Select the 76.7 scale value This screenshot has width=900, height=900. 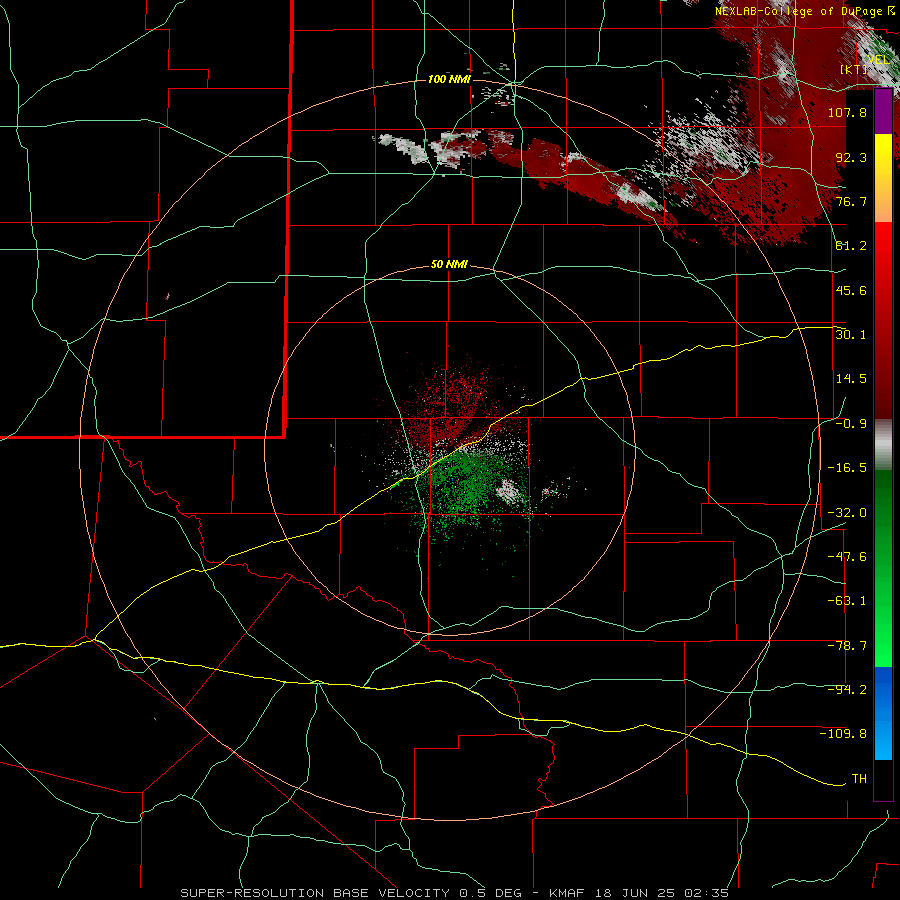click(851, 201)
